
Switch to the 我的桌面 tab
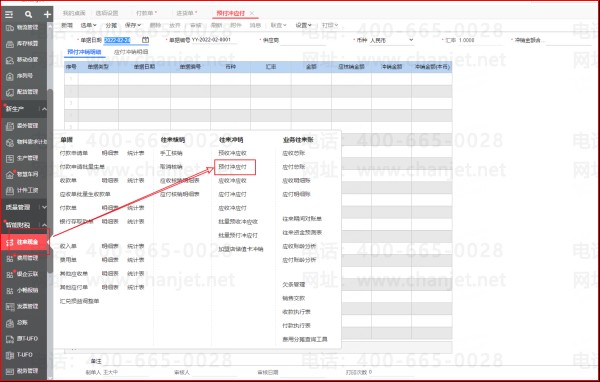(x=74, y=13)
